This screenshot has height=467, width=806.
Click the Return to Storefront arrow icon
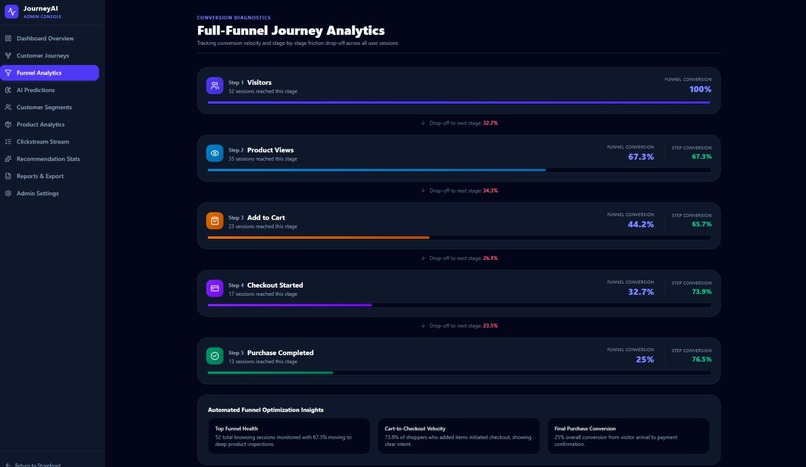[x=8, y=464]
